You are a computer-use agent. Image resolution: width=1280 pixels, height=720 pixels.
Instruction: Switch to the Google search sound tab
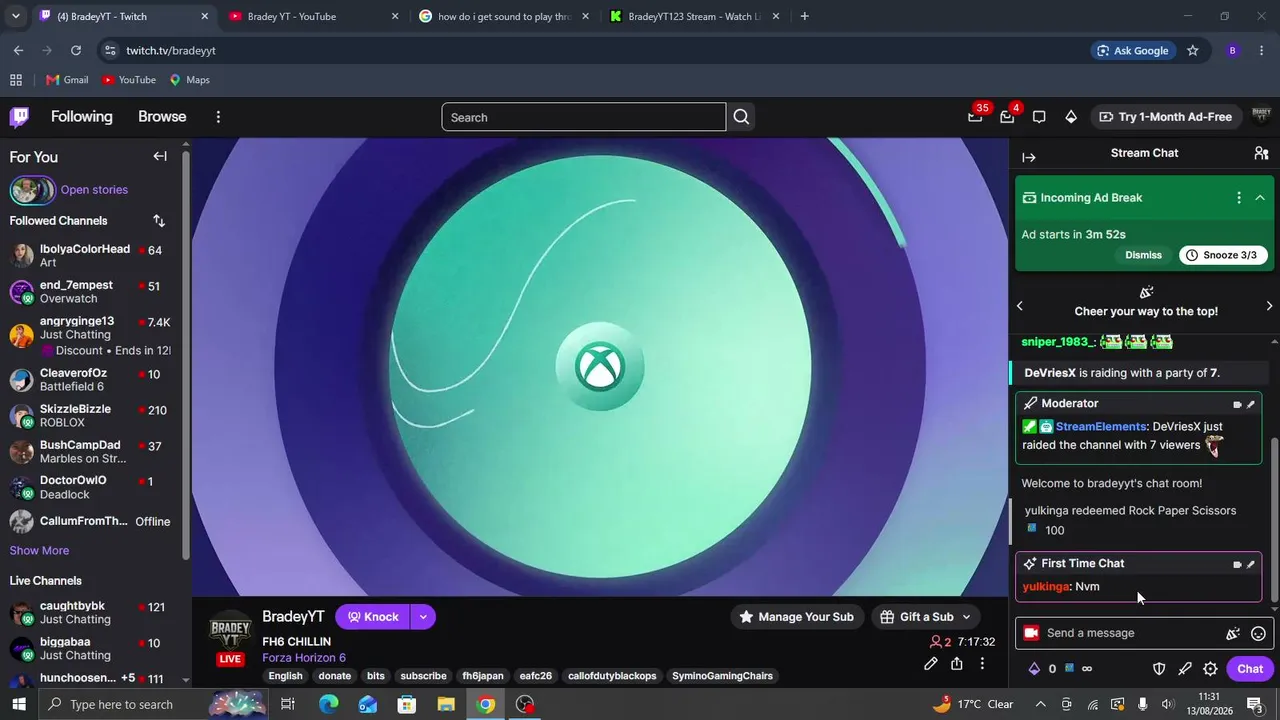(x=504, y=16)
